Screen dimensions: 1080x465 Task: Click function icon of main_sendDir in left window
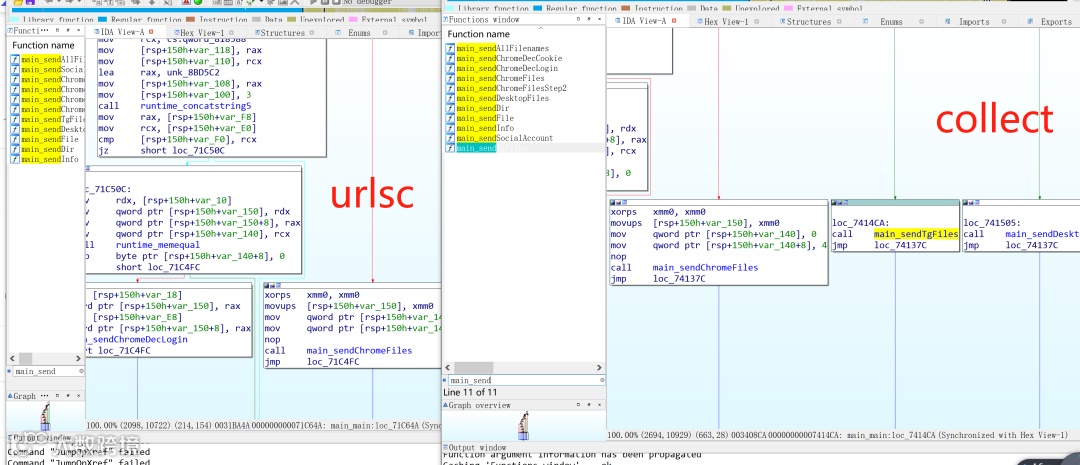point(15,149)
